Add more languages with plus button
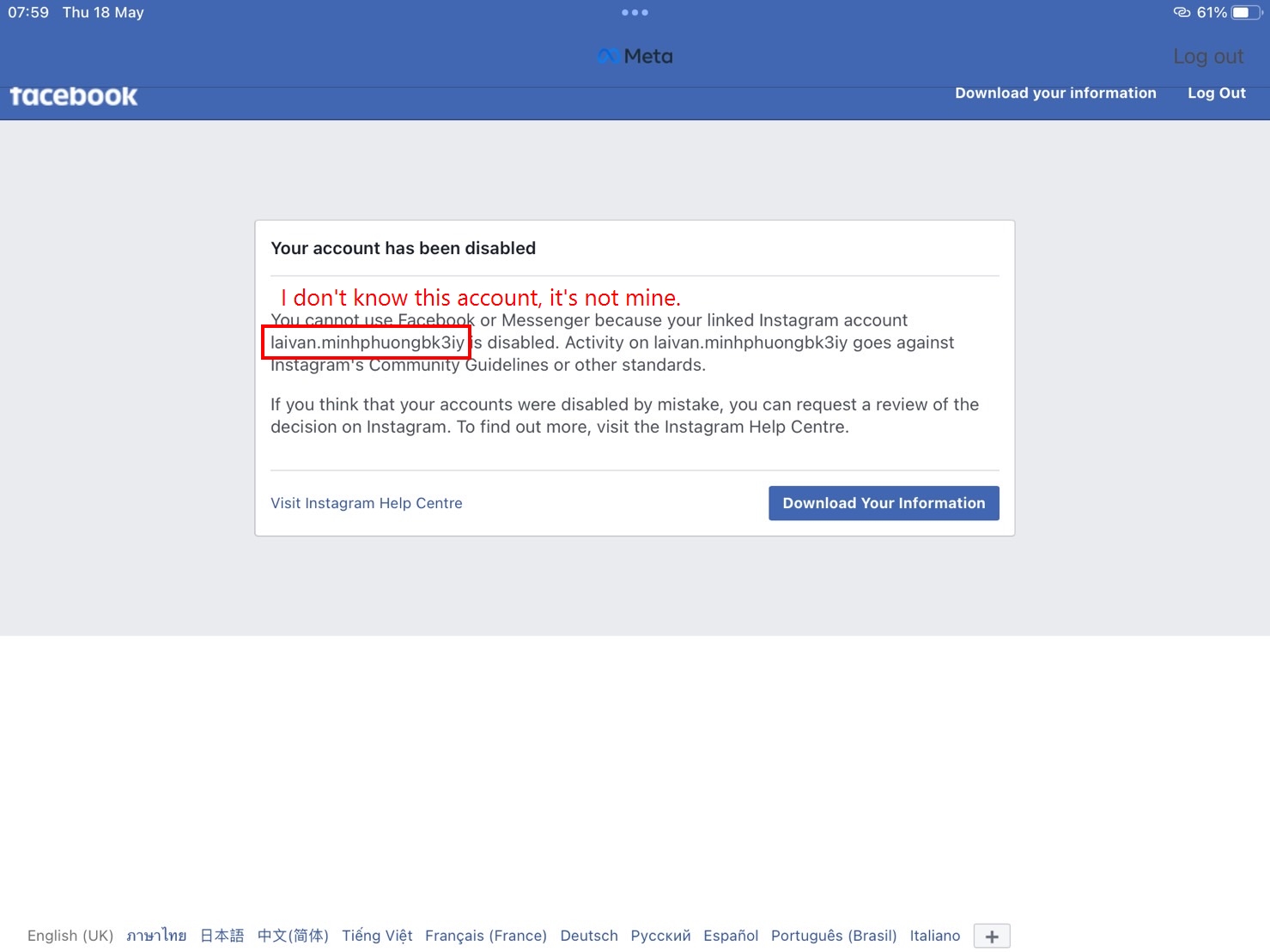This screenshot has height=952, width=1270. pyautogui.click(x=992, y=937)
